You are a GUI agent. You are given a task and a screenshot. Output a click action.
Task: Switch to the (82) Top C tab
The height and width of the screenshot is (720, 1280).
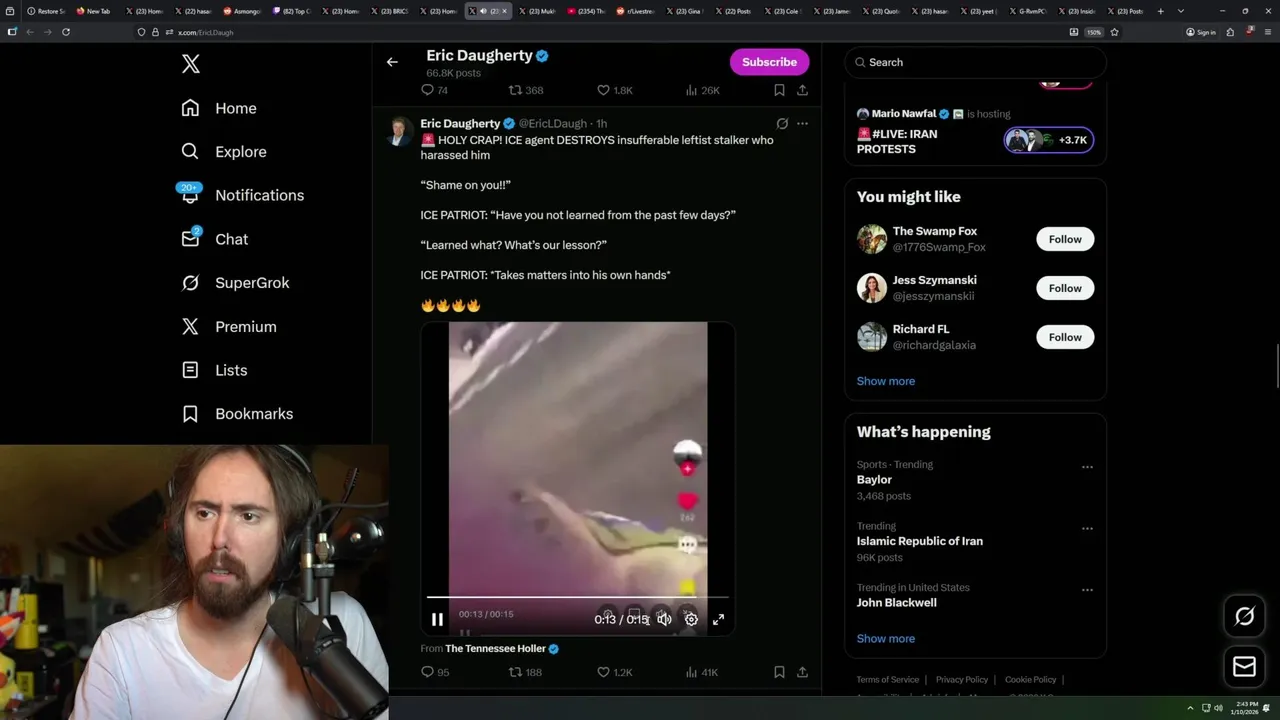click(x=289, y=11)
